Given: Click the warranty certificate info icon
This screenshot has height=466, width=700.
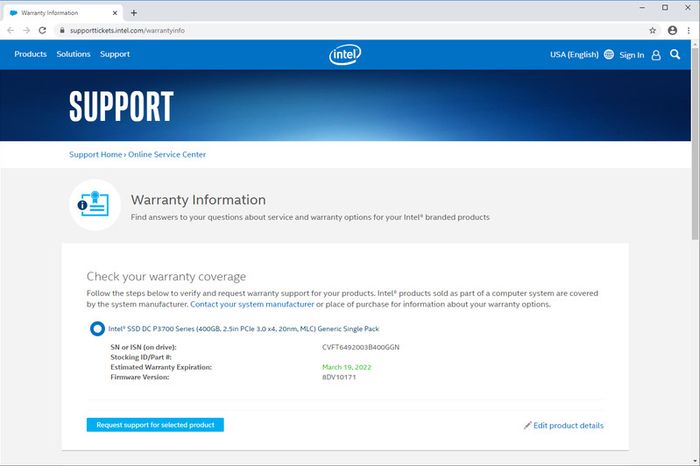Looking at the screenshot, I should tap(95, 204).
